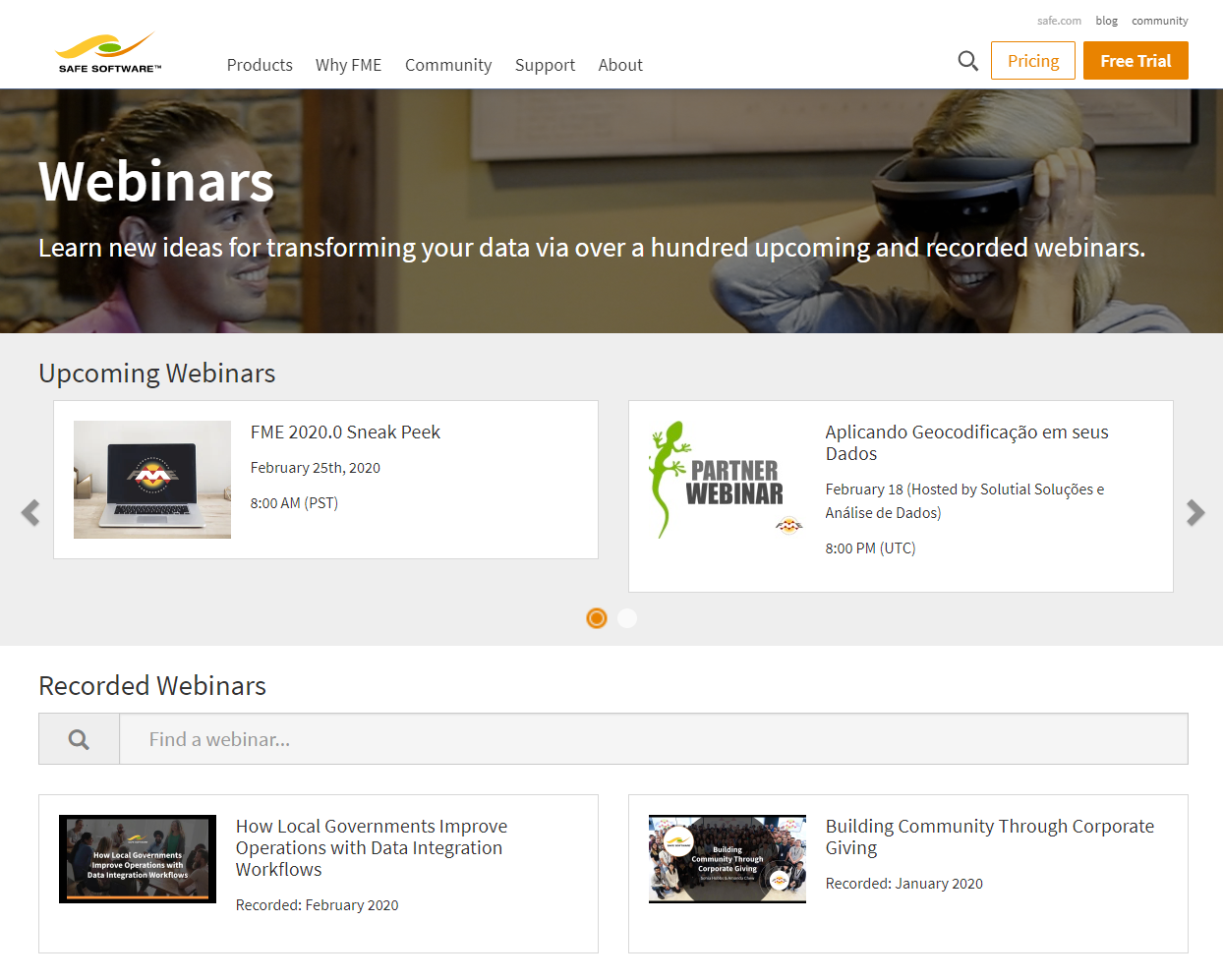This screenshot has height=980, width=1223.
Task: Open Aplicando Geocodificação em seus Dados webinar
Action: pos(966,443)
